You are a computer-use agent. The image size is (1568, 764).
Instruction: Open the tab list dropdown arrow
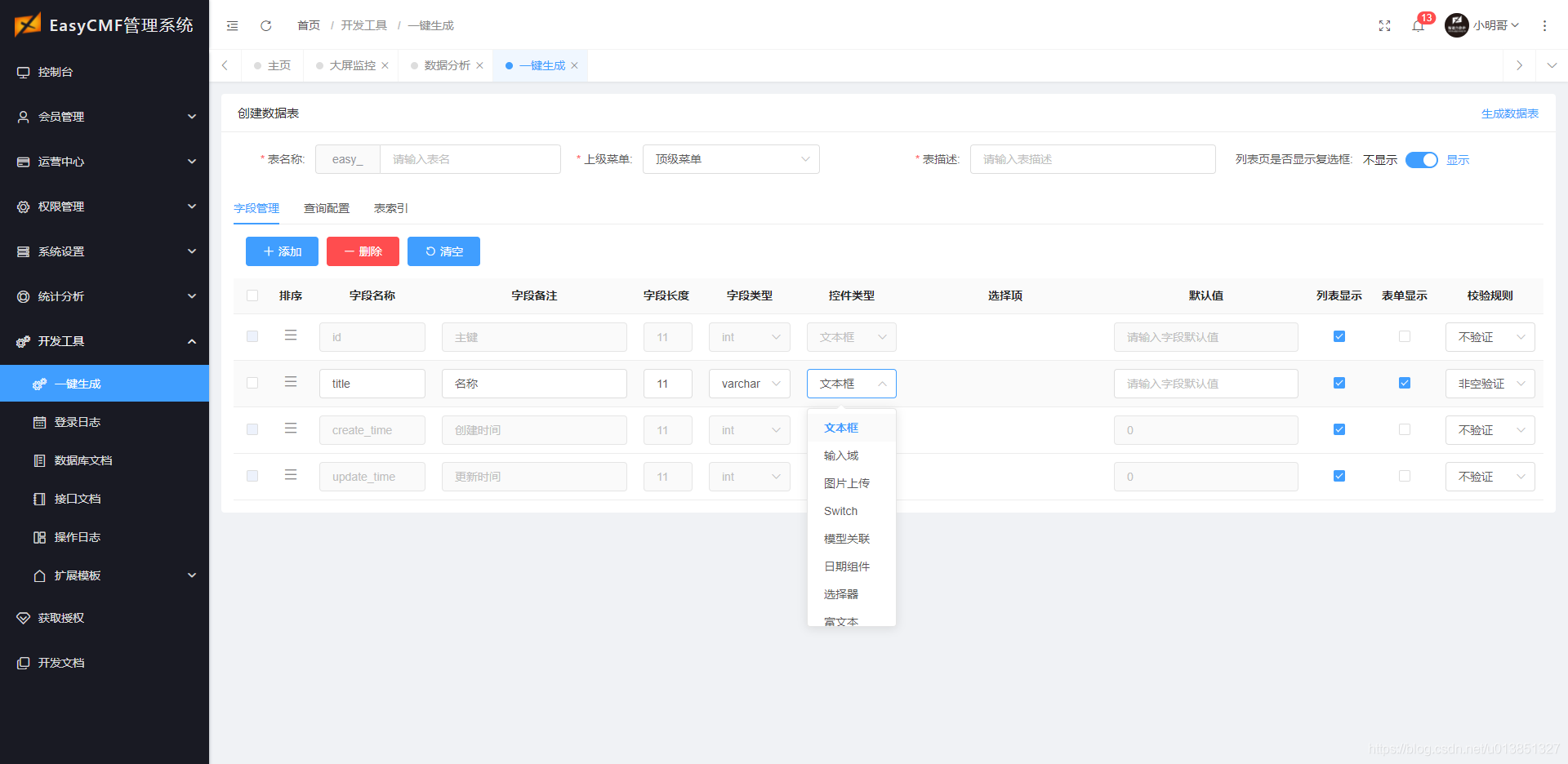(x=1552, y=65)
